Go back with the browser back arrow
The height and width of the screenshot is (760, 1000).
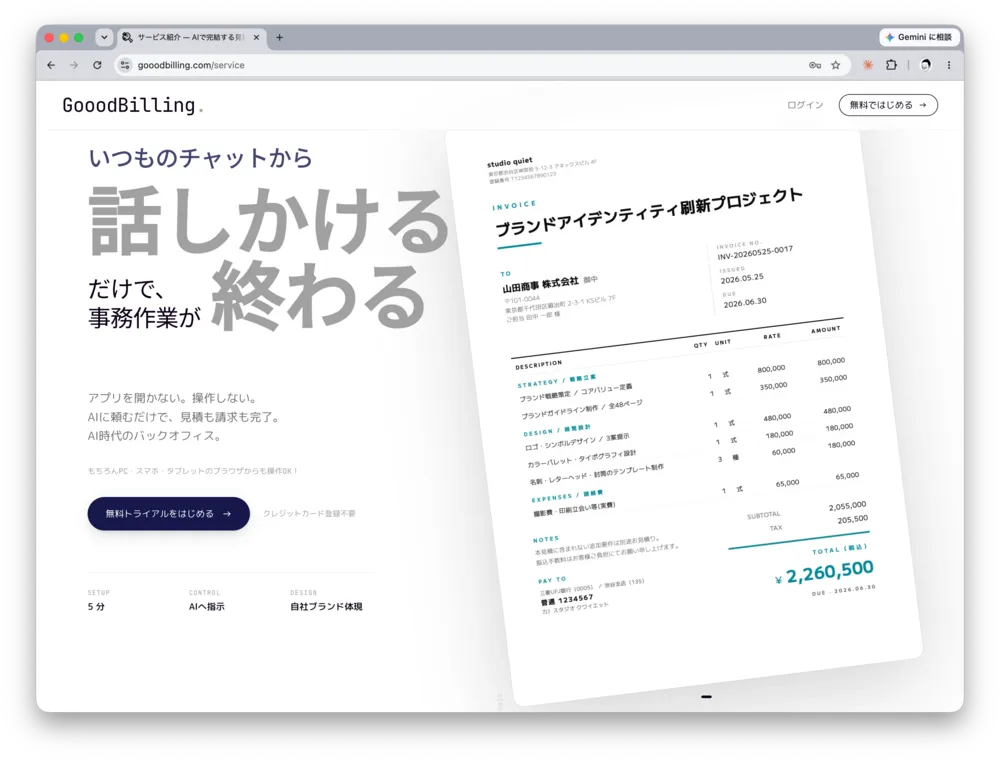(51, 65)
